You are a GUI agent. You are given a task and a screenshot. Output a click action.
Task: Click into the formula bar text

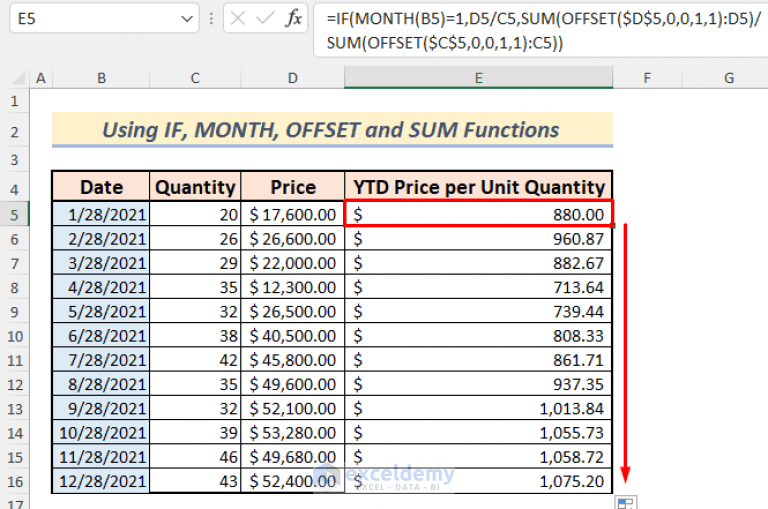click(541, 30)
